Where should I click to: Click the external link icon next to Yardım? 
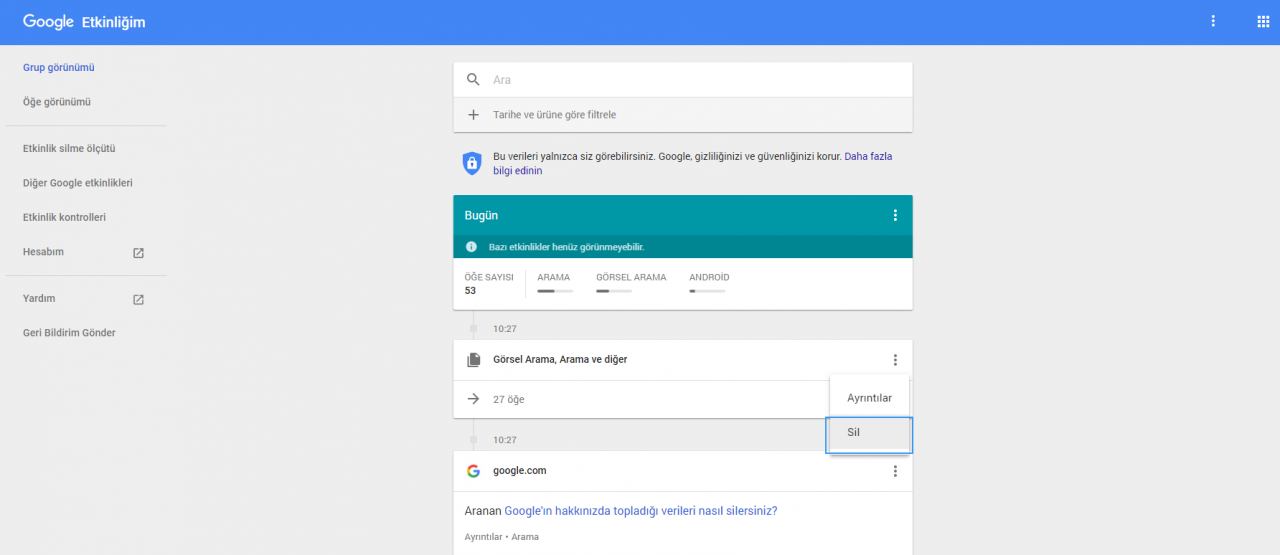[x=138, y=299]
